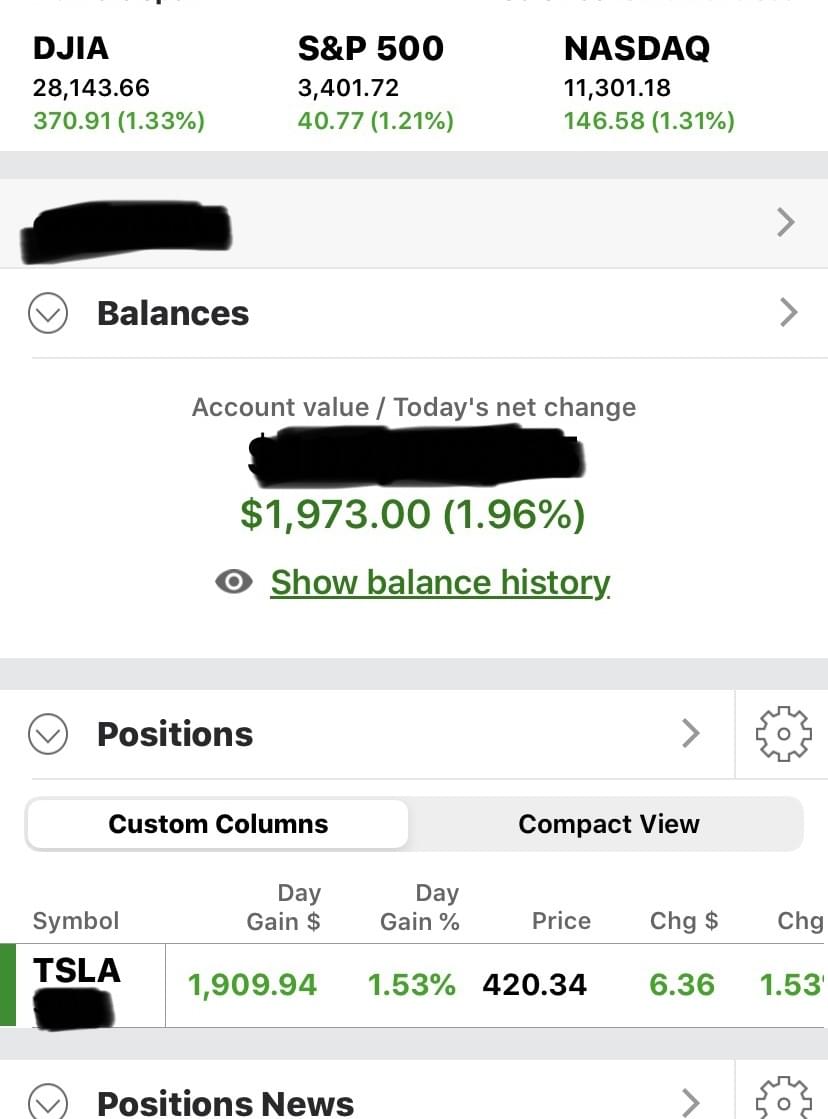Tap the NASDAQ index quote
Viewport: 828px width, 1119px height.
pos(648,85)
